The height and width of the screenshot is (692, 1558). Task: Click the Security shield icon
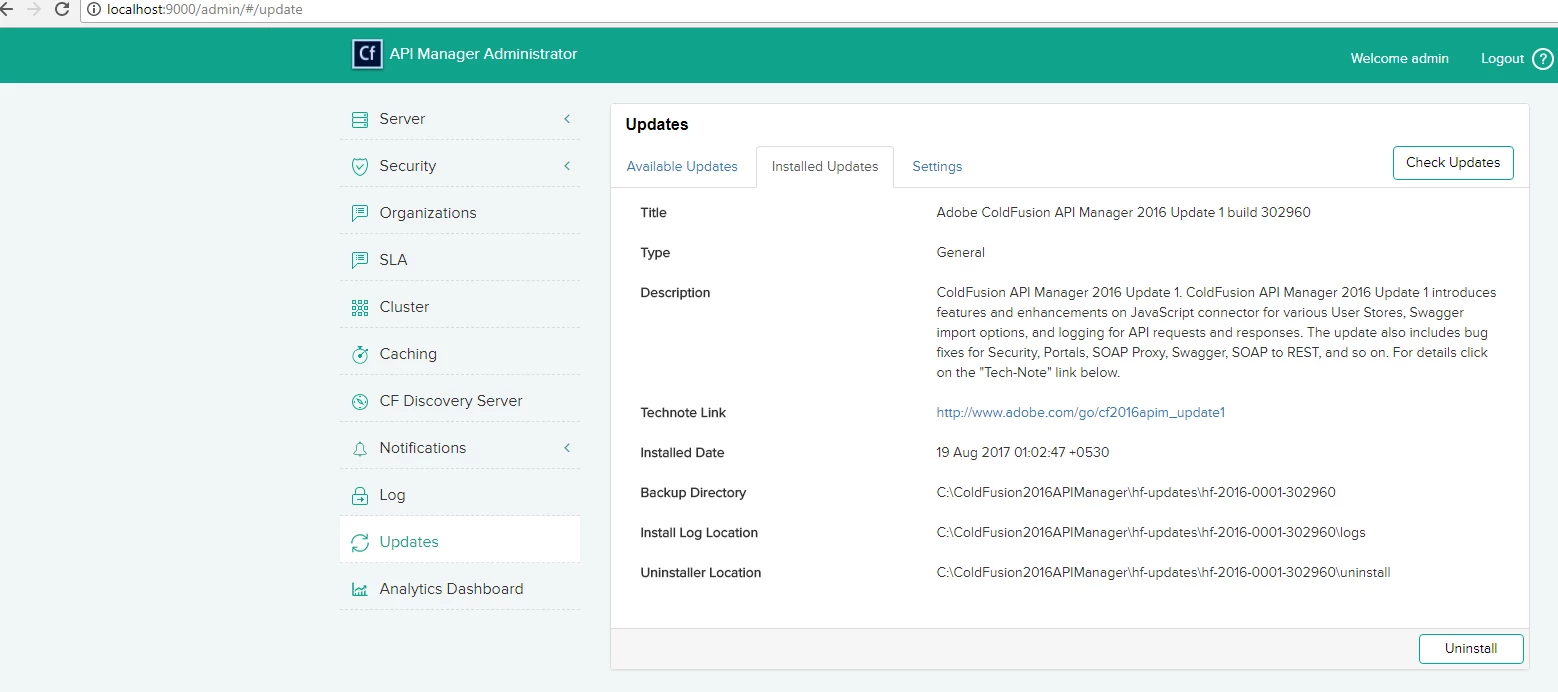coord(360,166)
